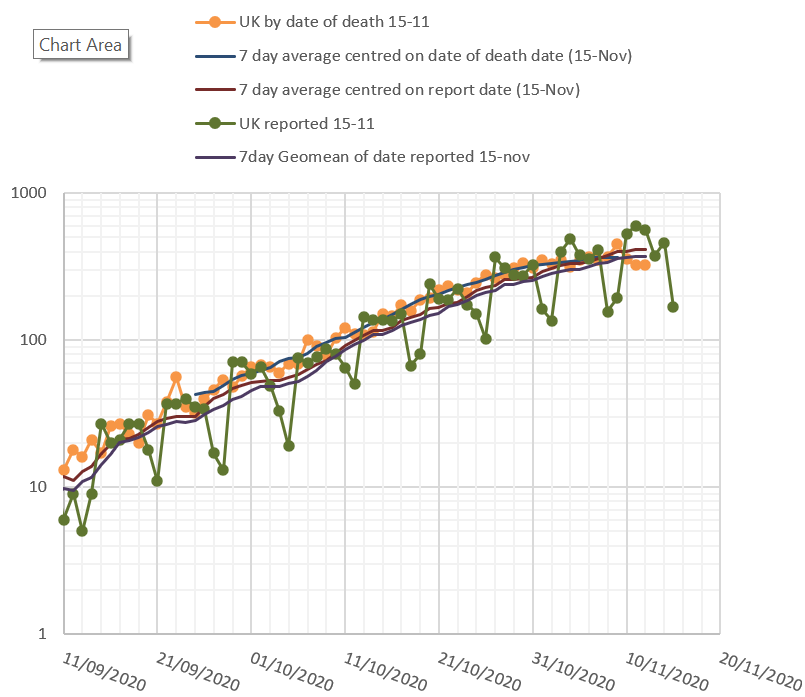Select the '7 day average centred on report date' legend entry

pyautogui.click(x=410, y=89)
